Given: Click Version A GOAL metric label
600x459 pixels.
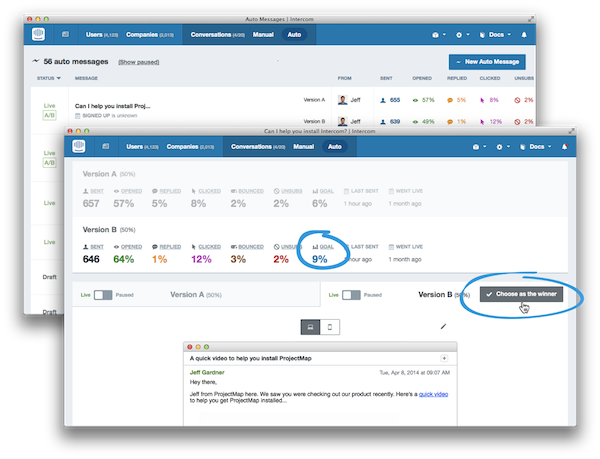Looking at the screenshot, I should tap(323, 191).
